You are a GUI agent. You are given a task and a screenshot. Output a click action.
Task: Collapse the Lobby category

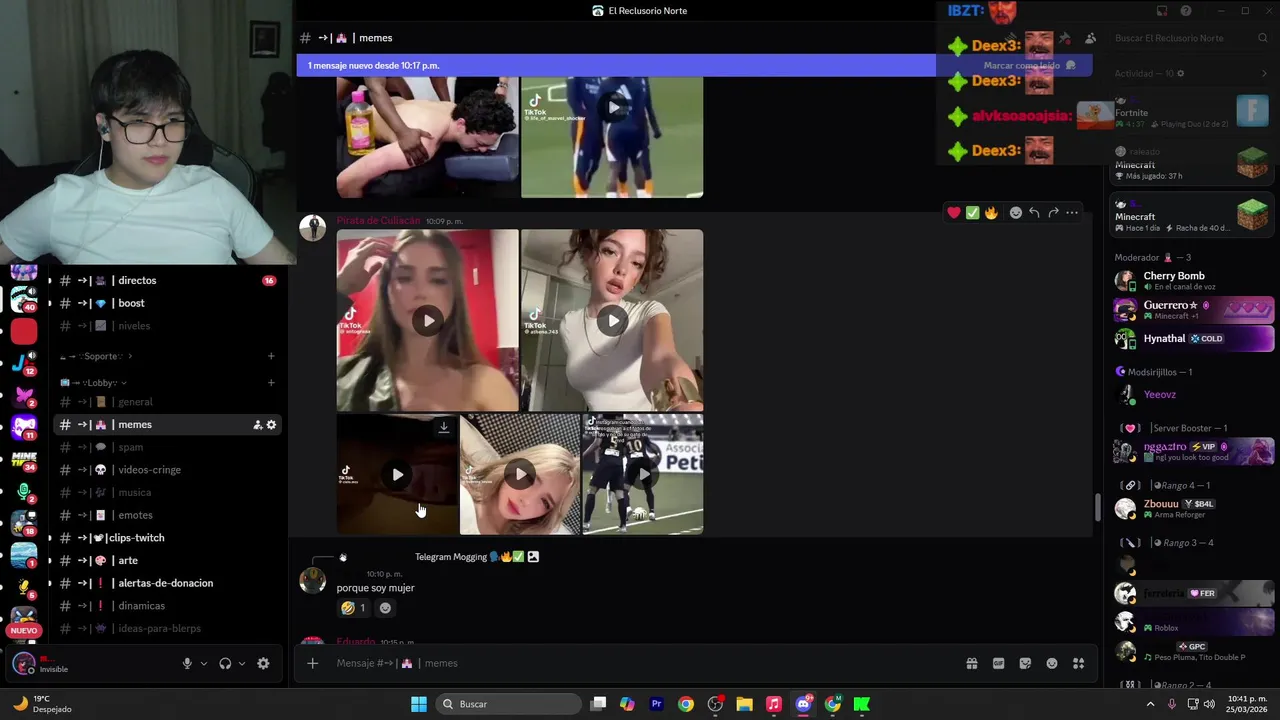93,382
